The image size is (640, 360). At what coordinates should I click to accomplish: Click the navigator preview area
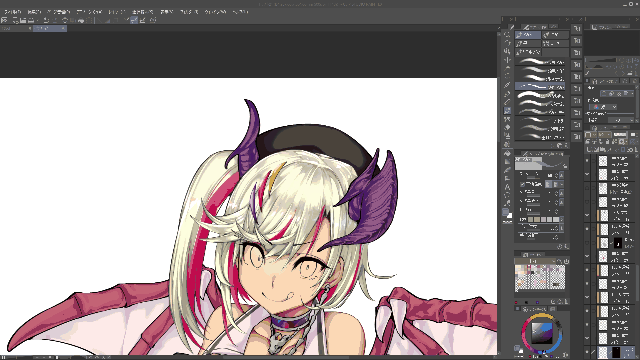(611, 43)
